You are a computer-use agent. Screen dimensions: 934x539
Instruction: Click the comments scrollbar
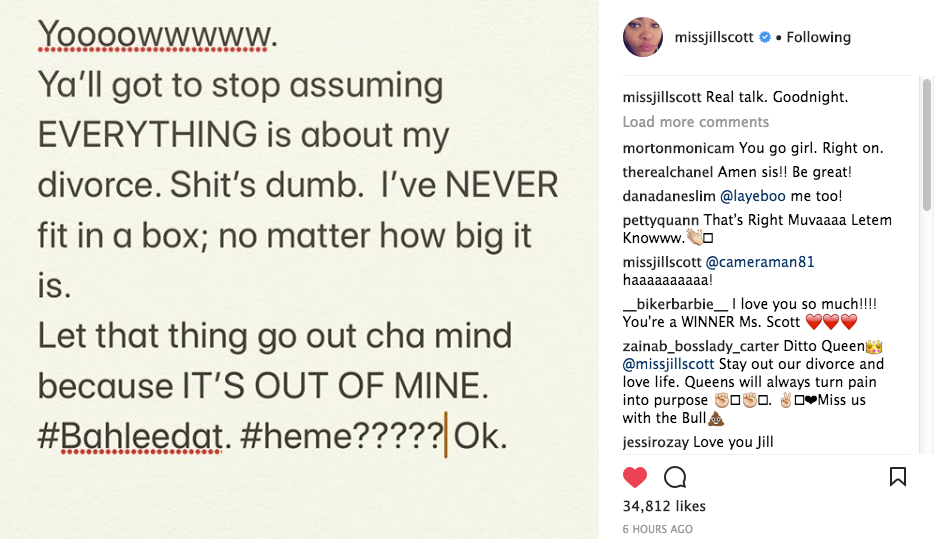click(926, 200)
